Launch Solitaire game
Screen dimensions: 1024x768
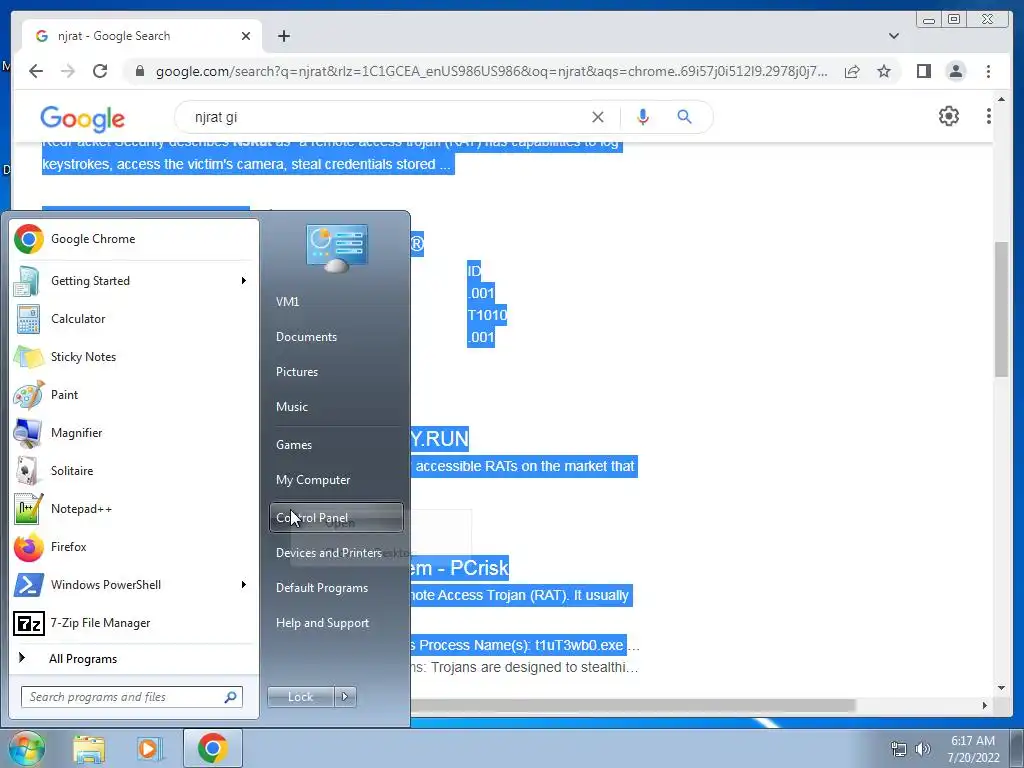[x=134, y=470]
